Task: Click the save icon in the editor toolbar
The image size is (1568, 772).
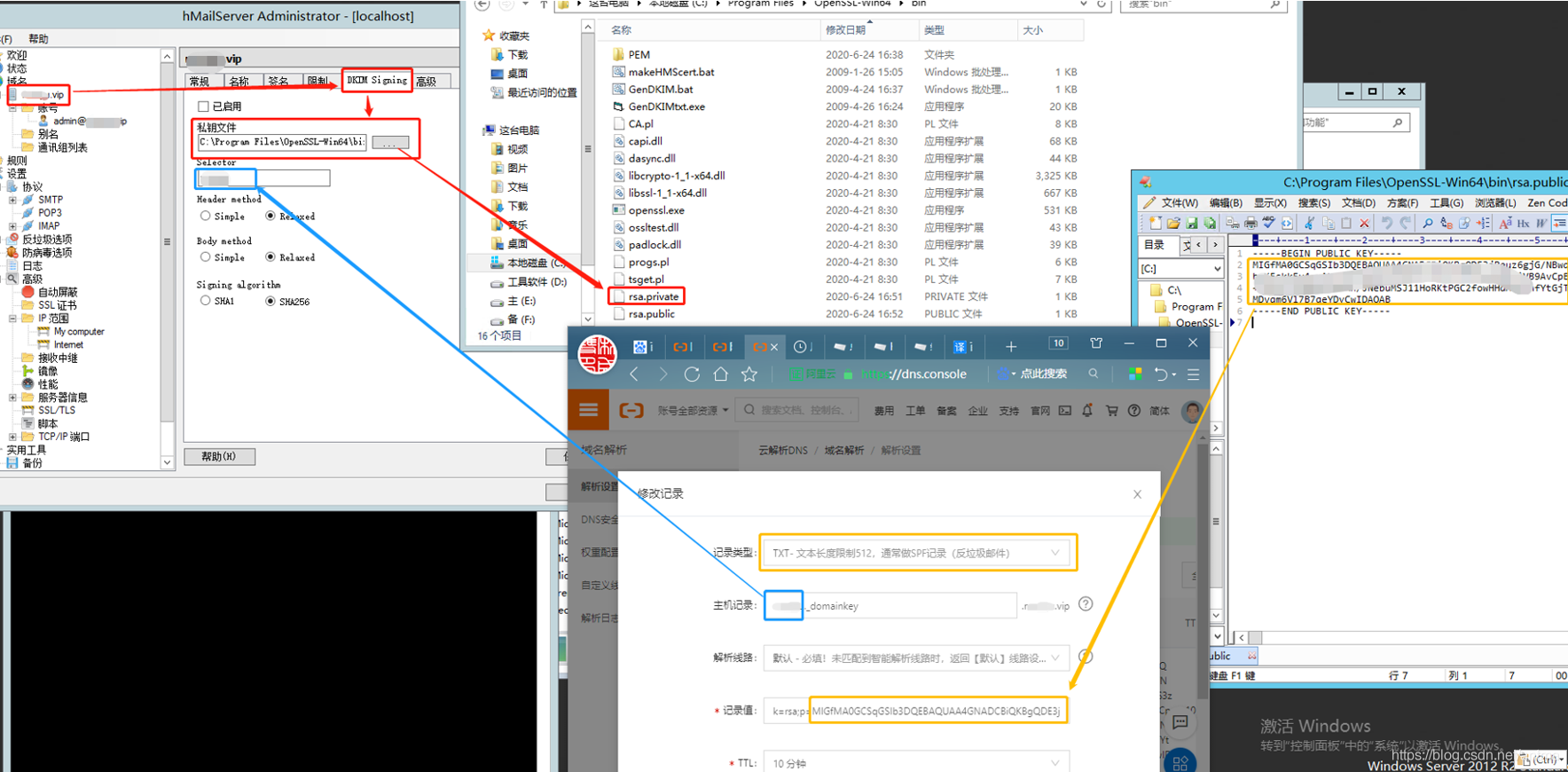Action: point(1192,224)
